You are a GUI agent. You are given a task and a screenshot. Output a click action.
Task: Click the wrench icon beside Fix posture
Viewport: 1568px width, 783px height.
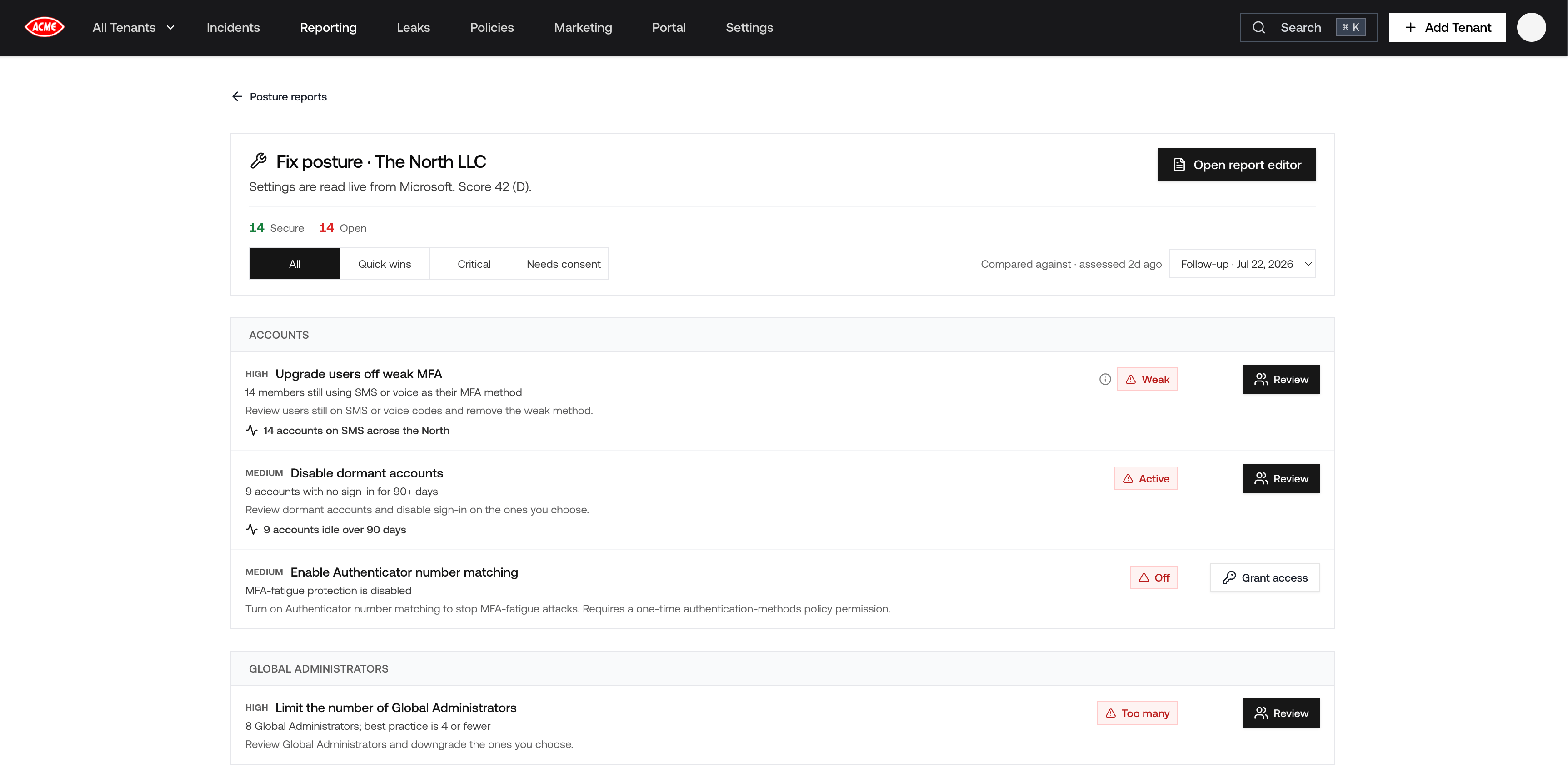pyautogui.click(x=258, y=161)
